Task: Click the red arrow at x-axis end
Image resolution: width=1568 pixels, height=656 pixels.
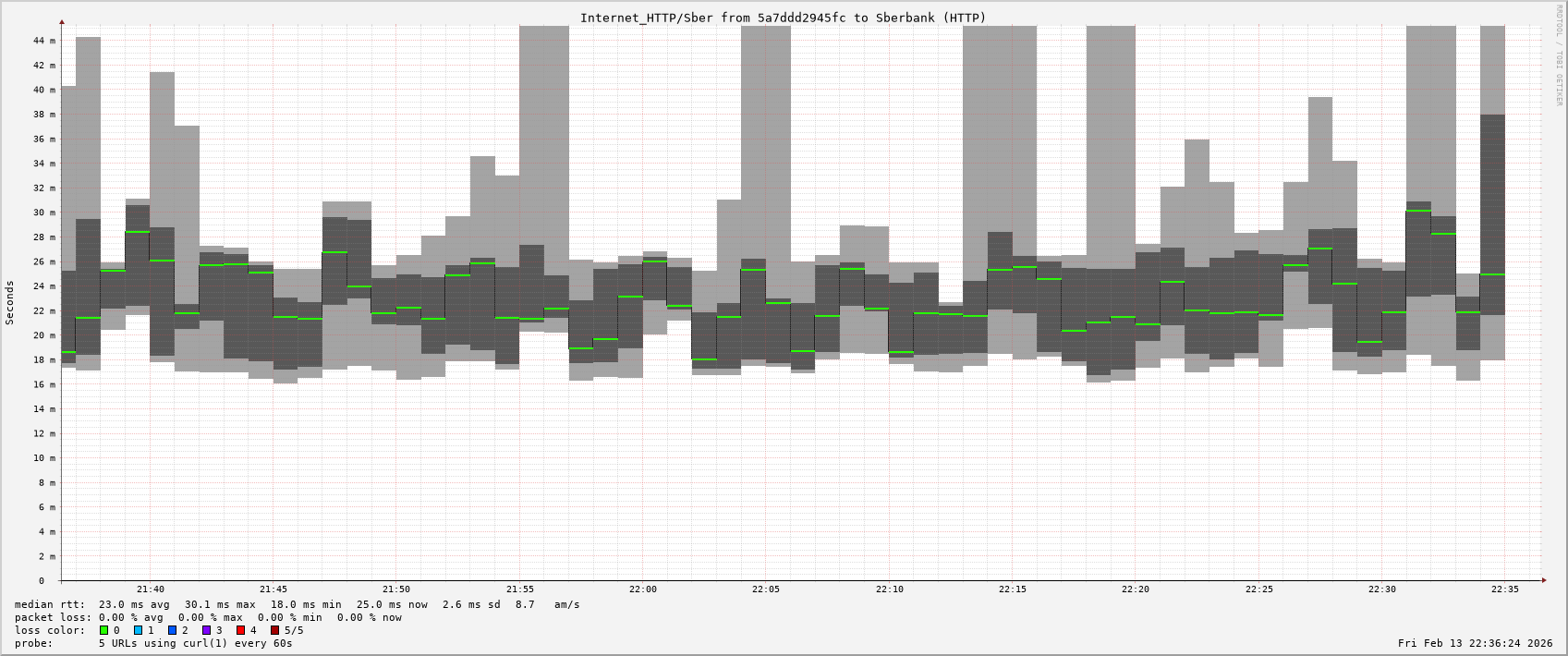Action: coord(1543,580)
